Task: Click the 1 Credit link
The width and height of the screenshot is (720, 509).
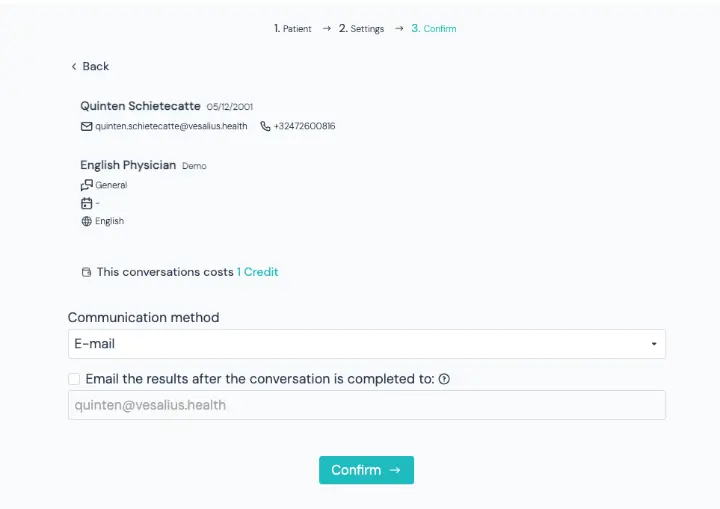Action: (x=257, y=272)
